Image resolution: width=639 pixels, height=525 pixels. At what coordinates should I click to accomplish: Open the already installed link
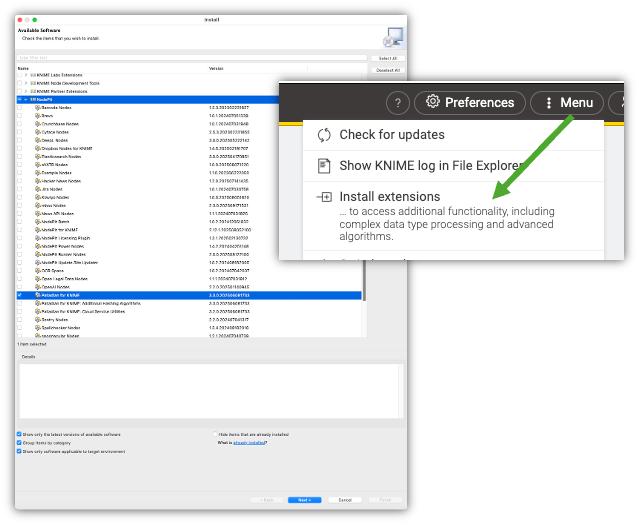[249, 443]
